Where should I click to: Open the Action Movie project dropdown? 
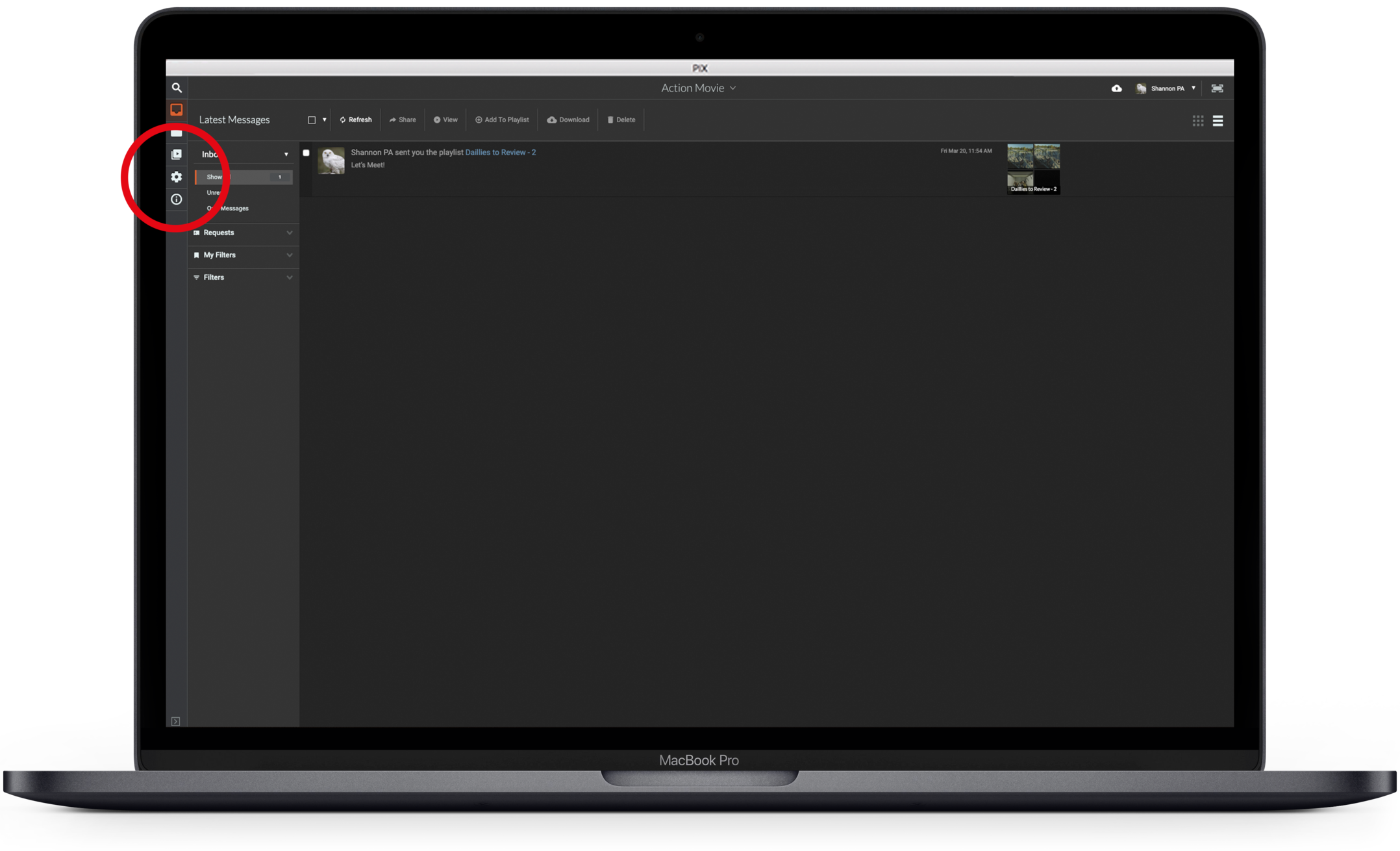[x=698, y=88]
